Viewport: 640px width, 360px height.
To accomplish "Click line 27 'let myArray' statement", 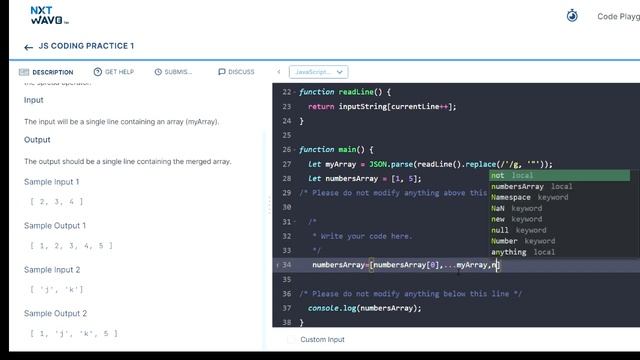I will coord(430,164).
